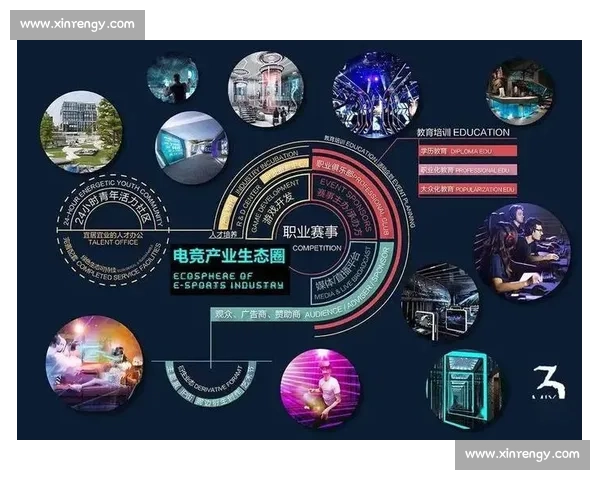The width and height of the screenshot is (600, 480).
Task: Click the white Z-shaped logo
Action: coord(549,382)
